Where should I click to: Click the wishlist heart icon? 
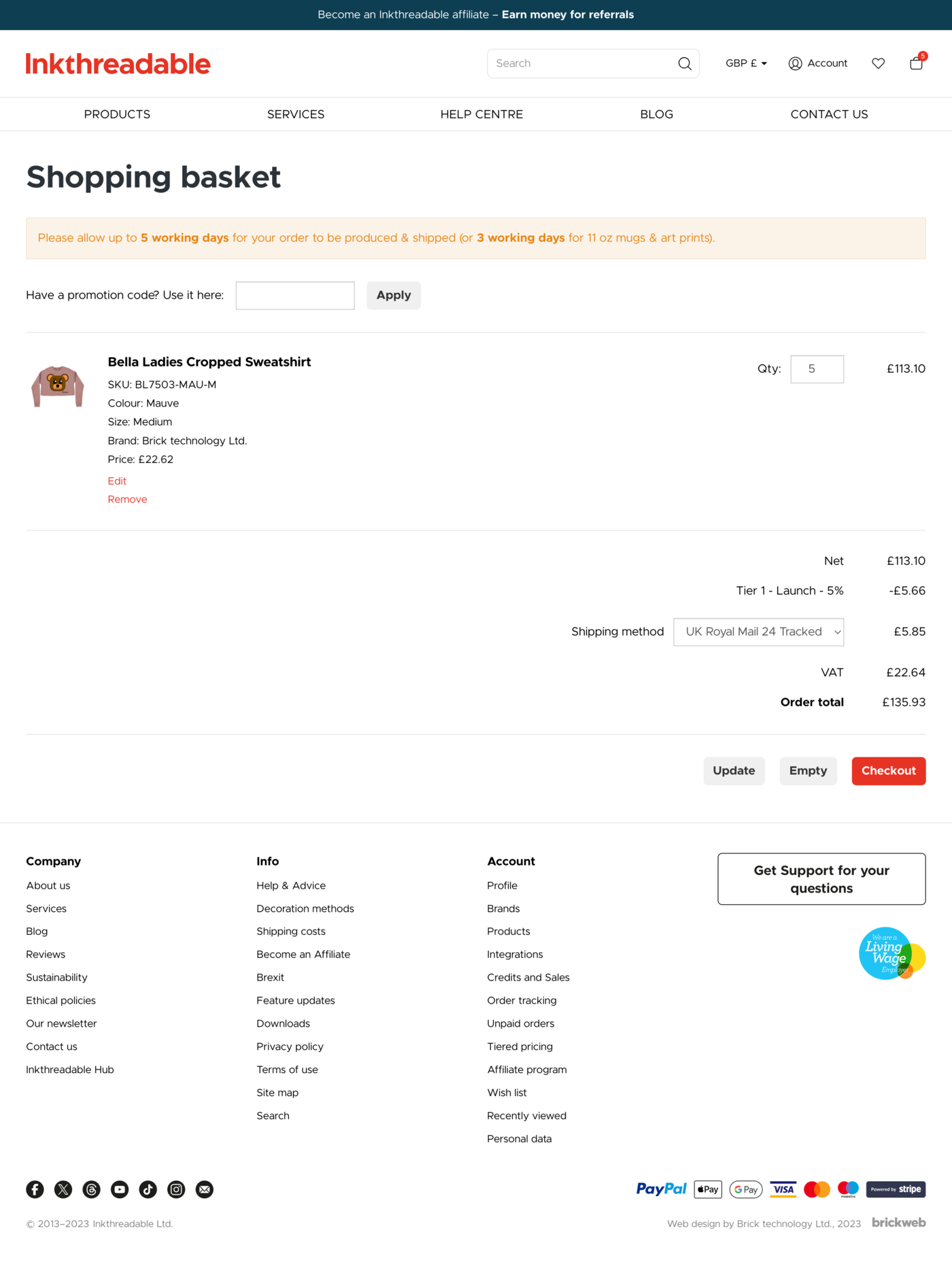coord(878,63)
